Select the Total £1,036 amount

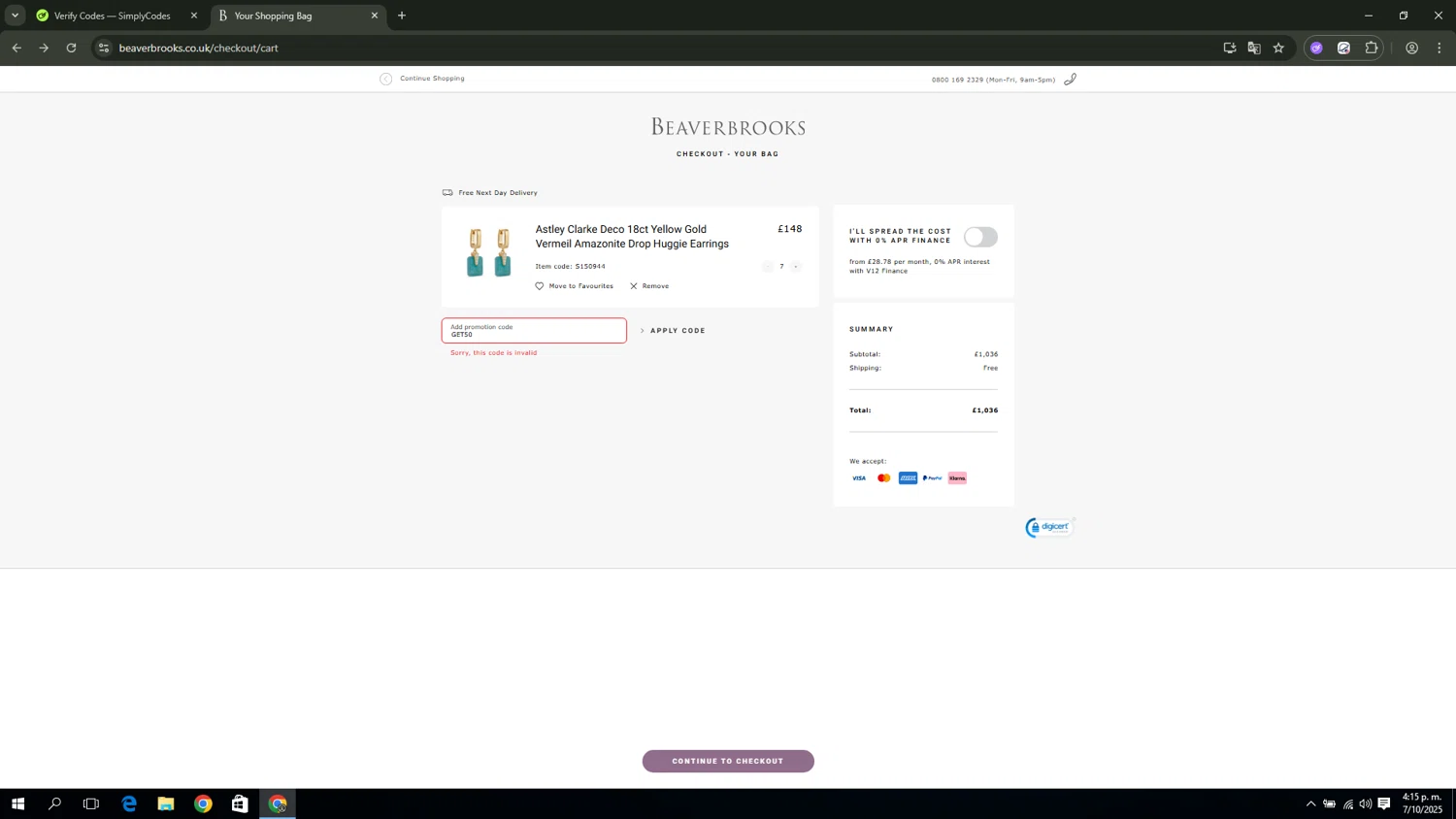pyautogui.click(x=985, y=410)
